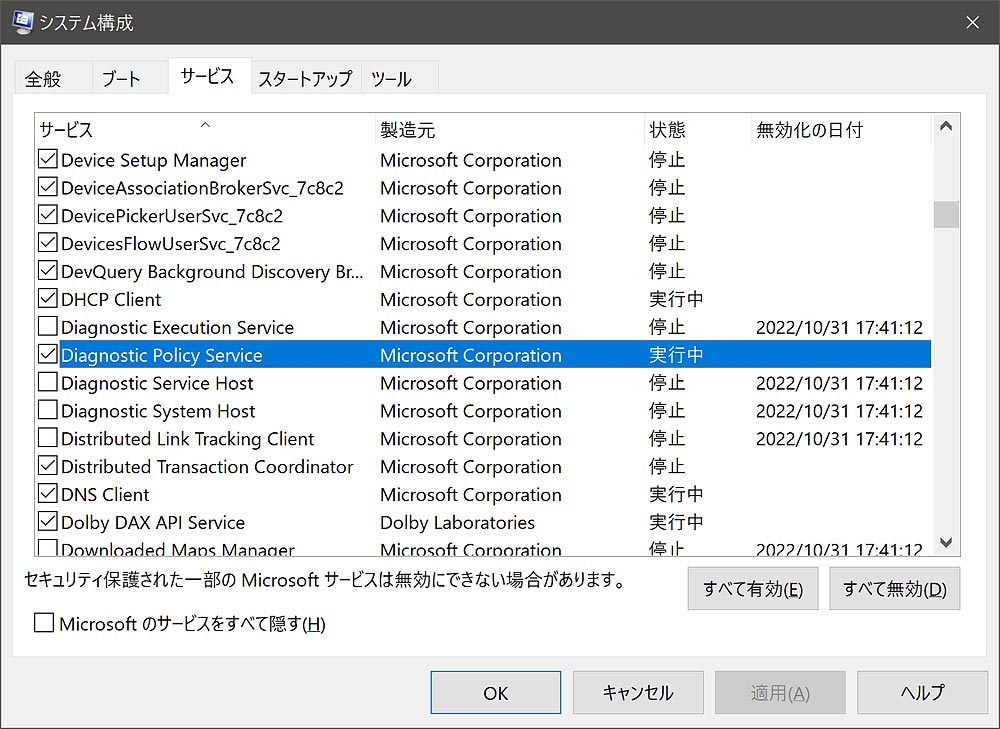Confirm with the OK button

coord(495,692)
